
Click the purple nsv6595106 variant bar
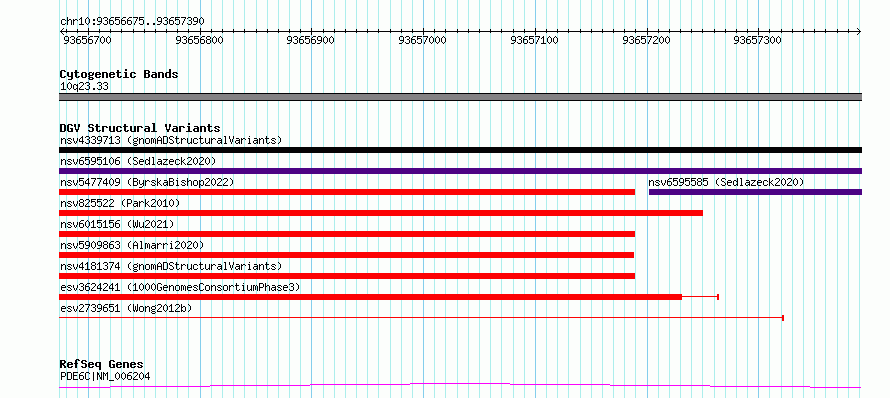tap(460, 171)
